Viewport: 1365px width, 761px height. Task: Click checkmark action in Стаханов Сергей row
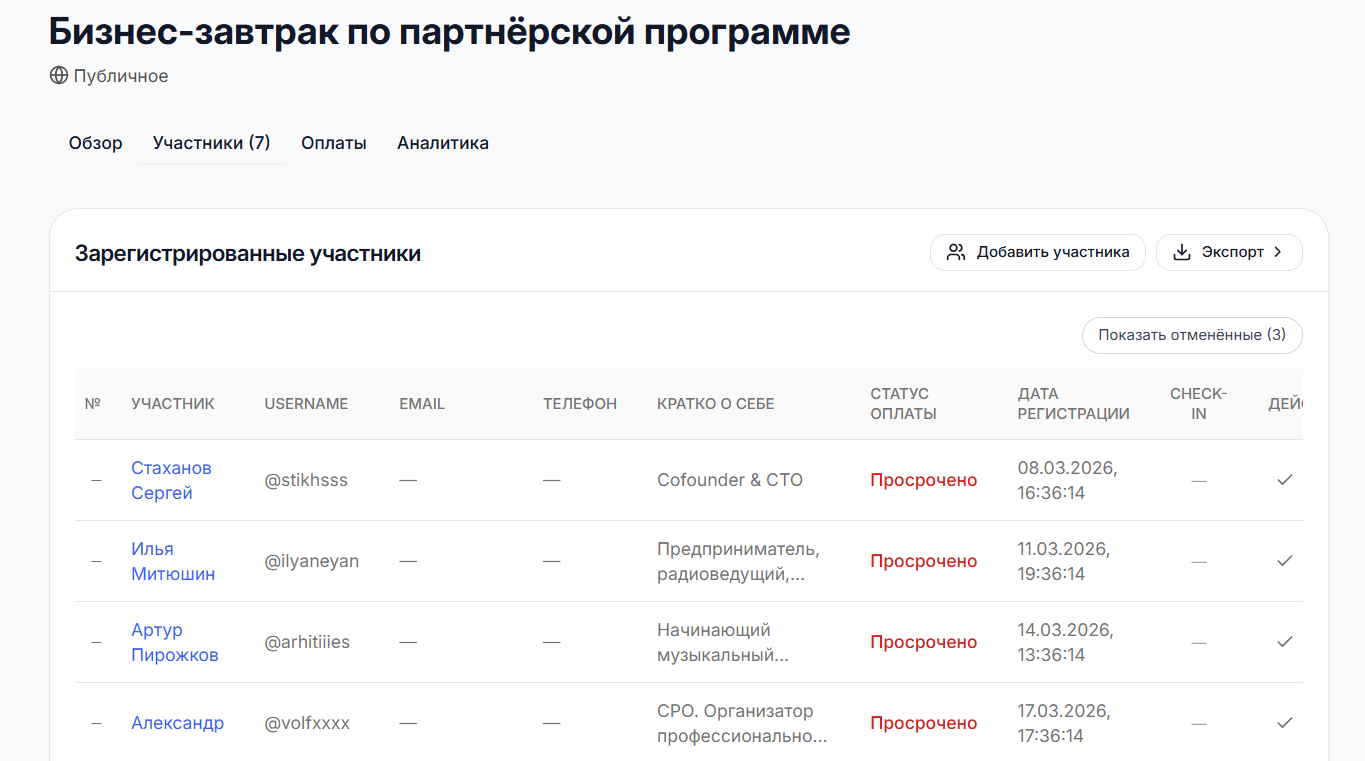click(1285, 480)
